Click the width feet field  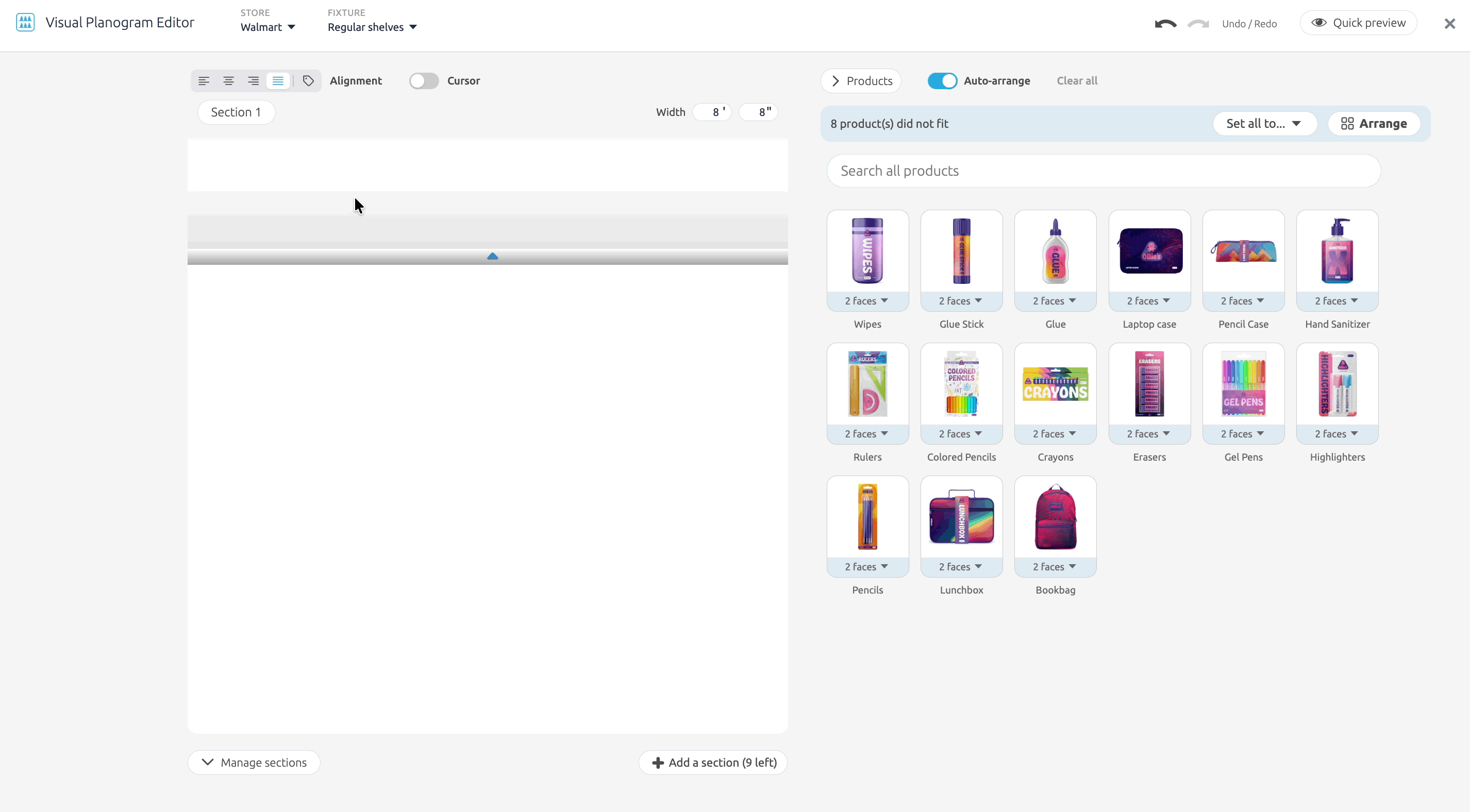712,112
